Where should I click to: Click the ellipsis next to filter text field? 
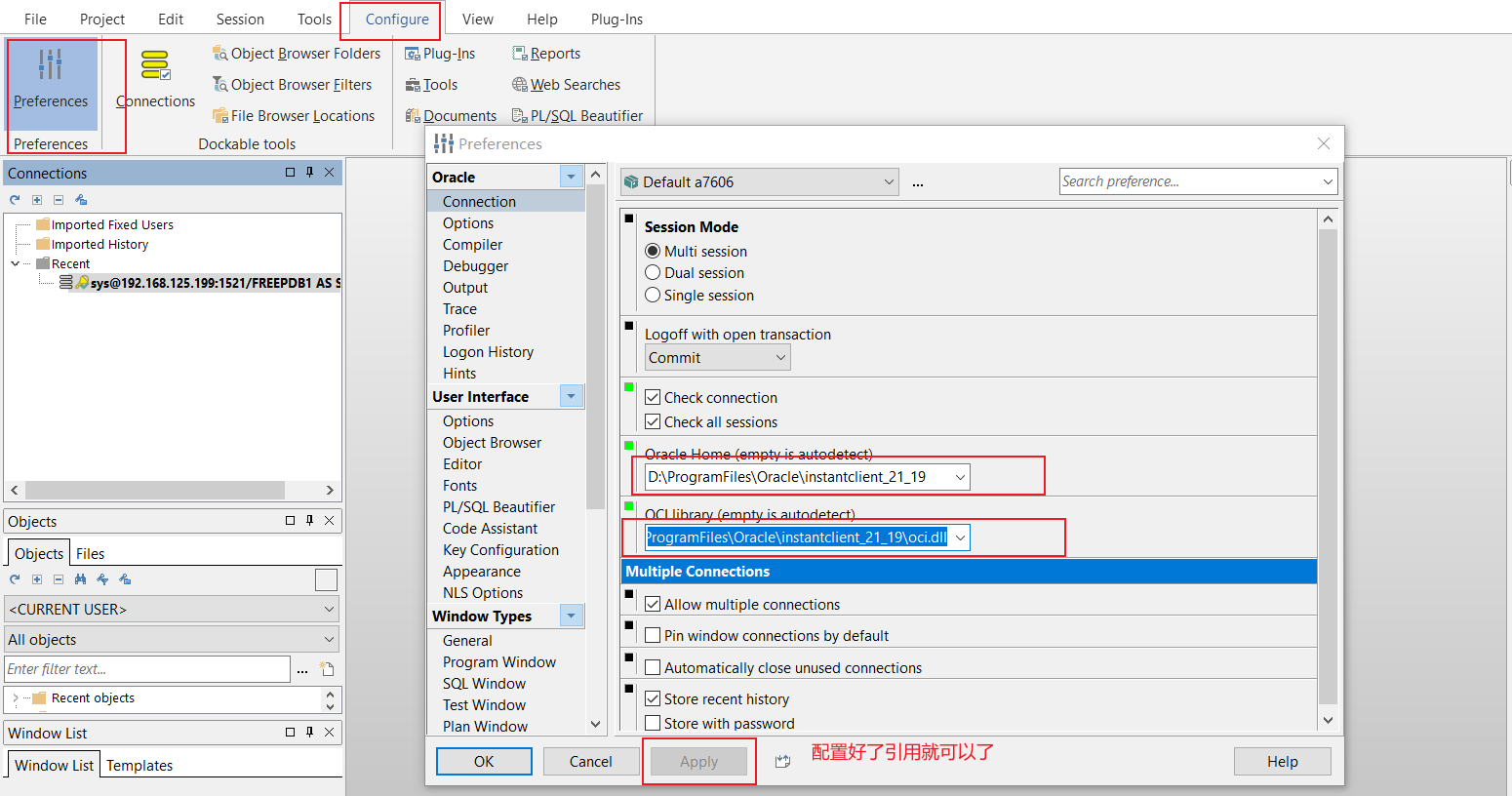302,669
